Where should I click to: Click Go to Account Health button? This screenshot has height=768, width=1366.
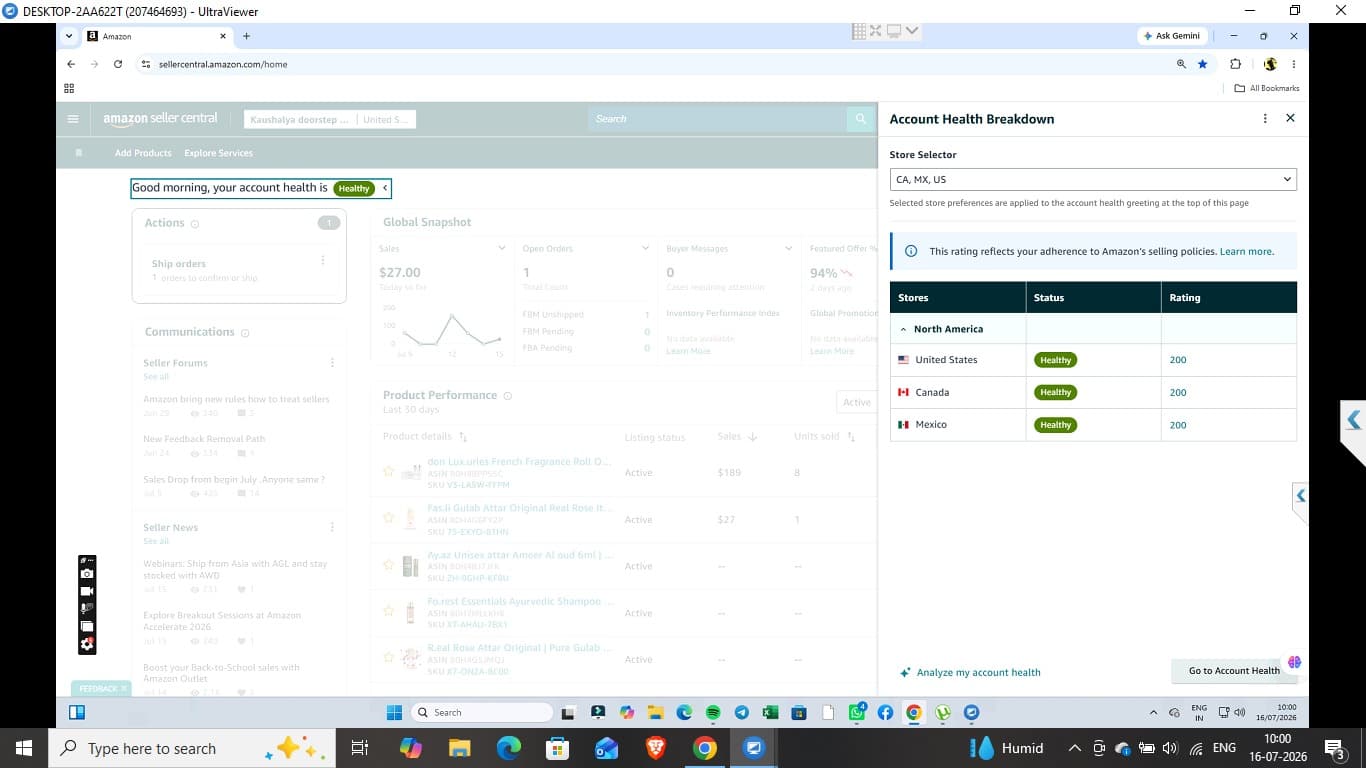(x=1234, y=671)
